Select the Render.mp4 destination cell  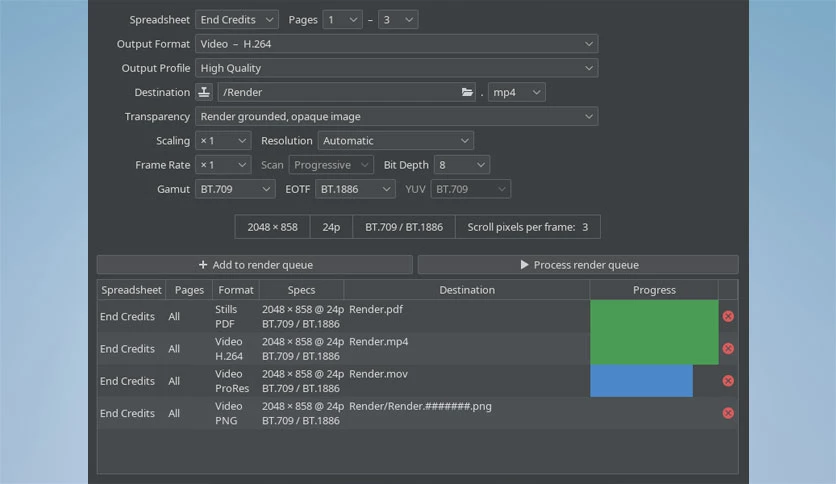click(x=468, y=349)
